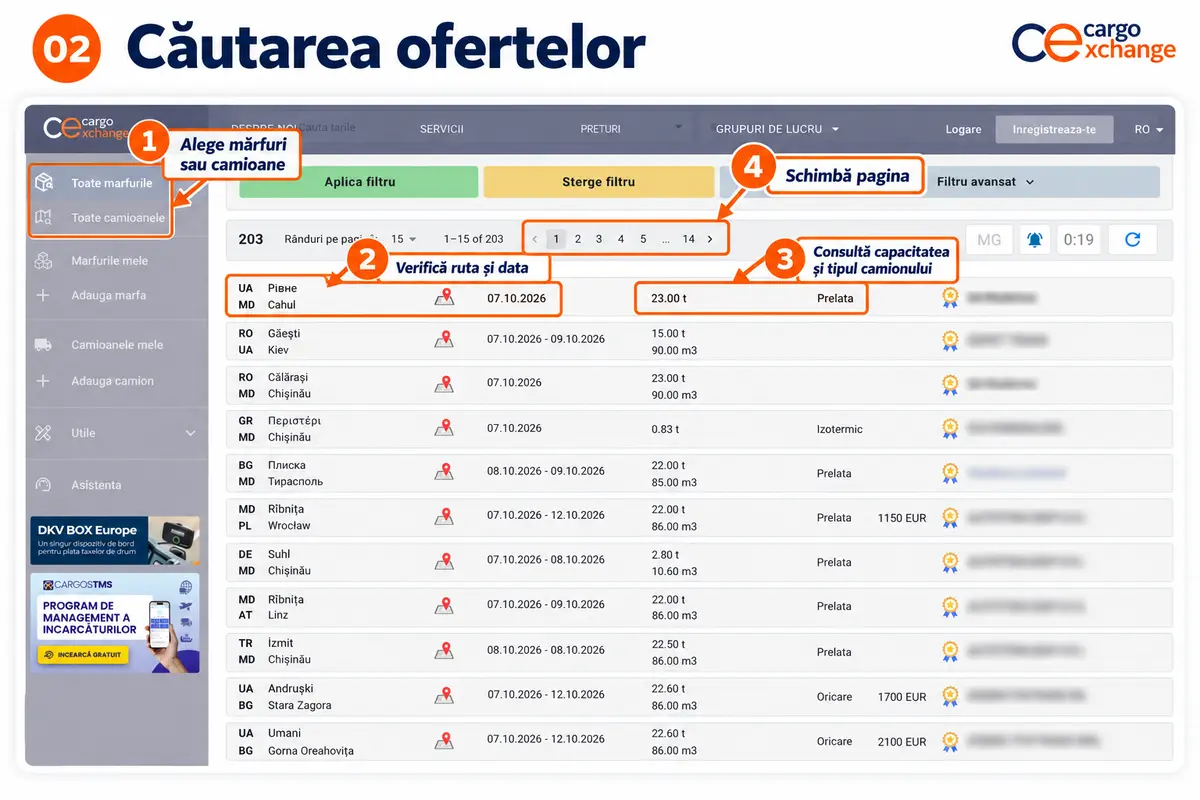
Task: Open map pin for Umani-Gorna Oreahovița route
Action: 443,741
